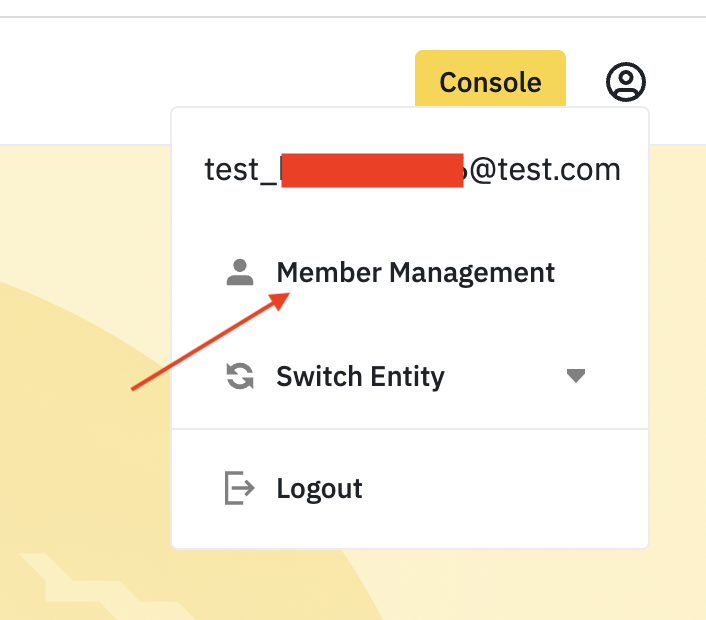706x620 pixels.
Task: Click the "@test.com" part of the email
Action: [x=545, y=169]
